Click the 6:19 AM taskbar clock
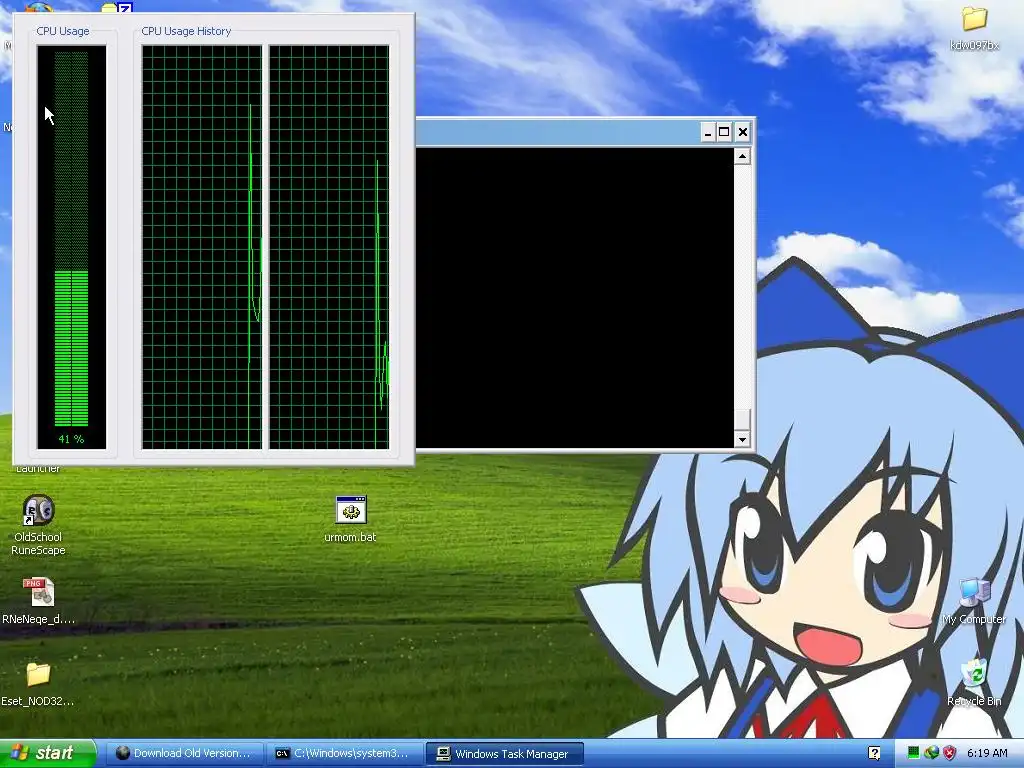This screenshot has width=1024, height=768. [987, 754]
